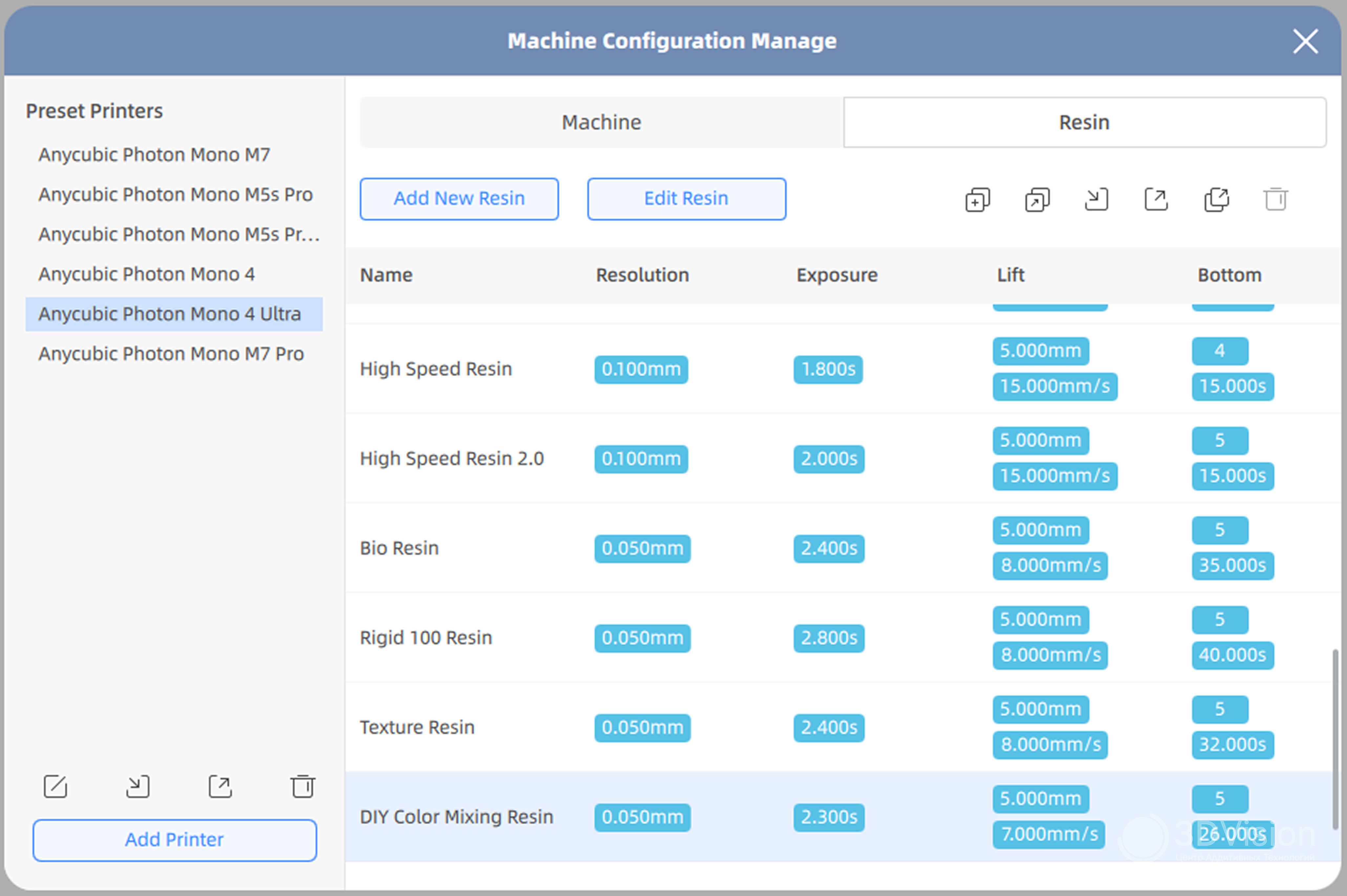Click the export icon below the printer list
The width and height of the screenshot is (1347, 896).
coord(220,786)
